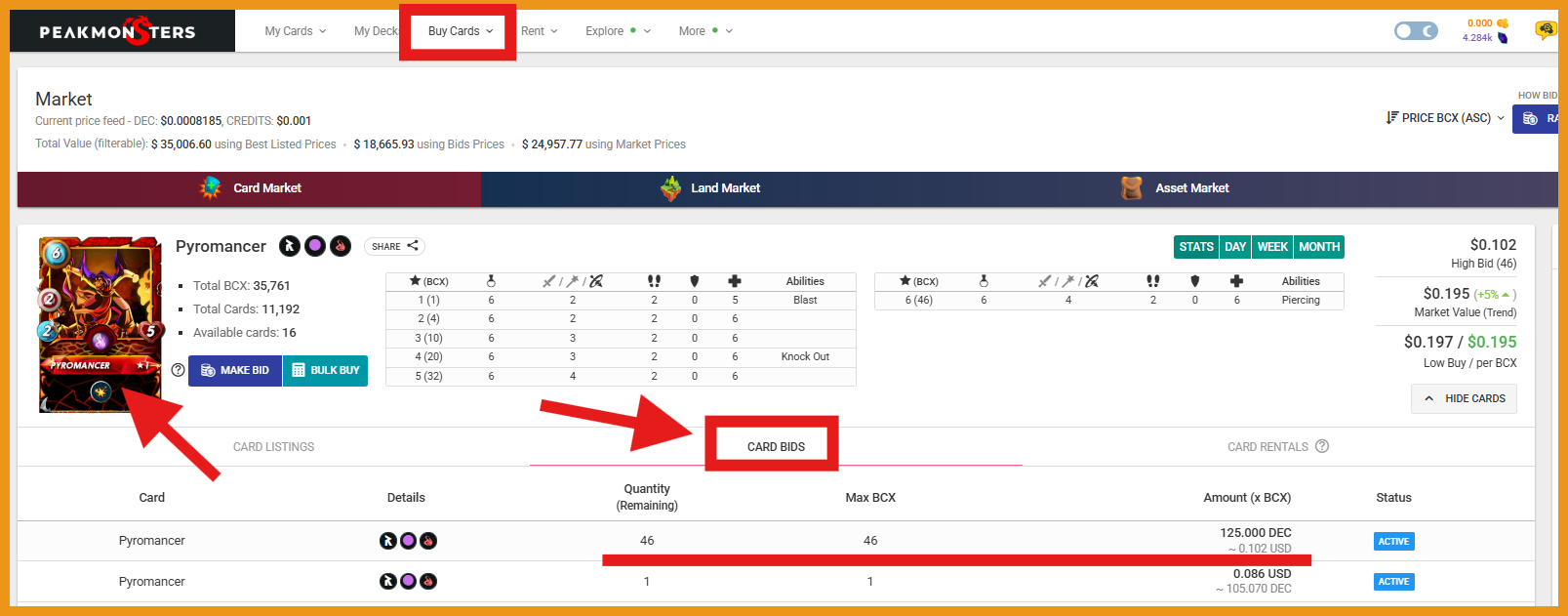1568x616 pixels.
Task: Switch to the Card Market tab
Action: (249, 188)
